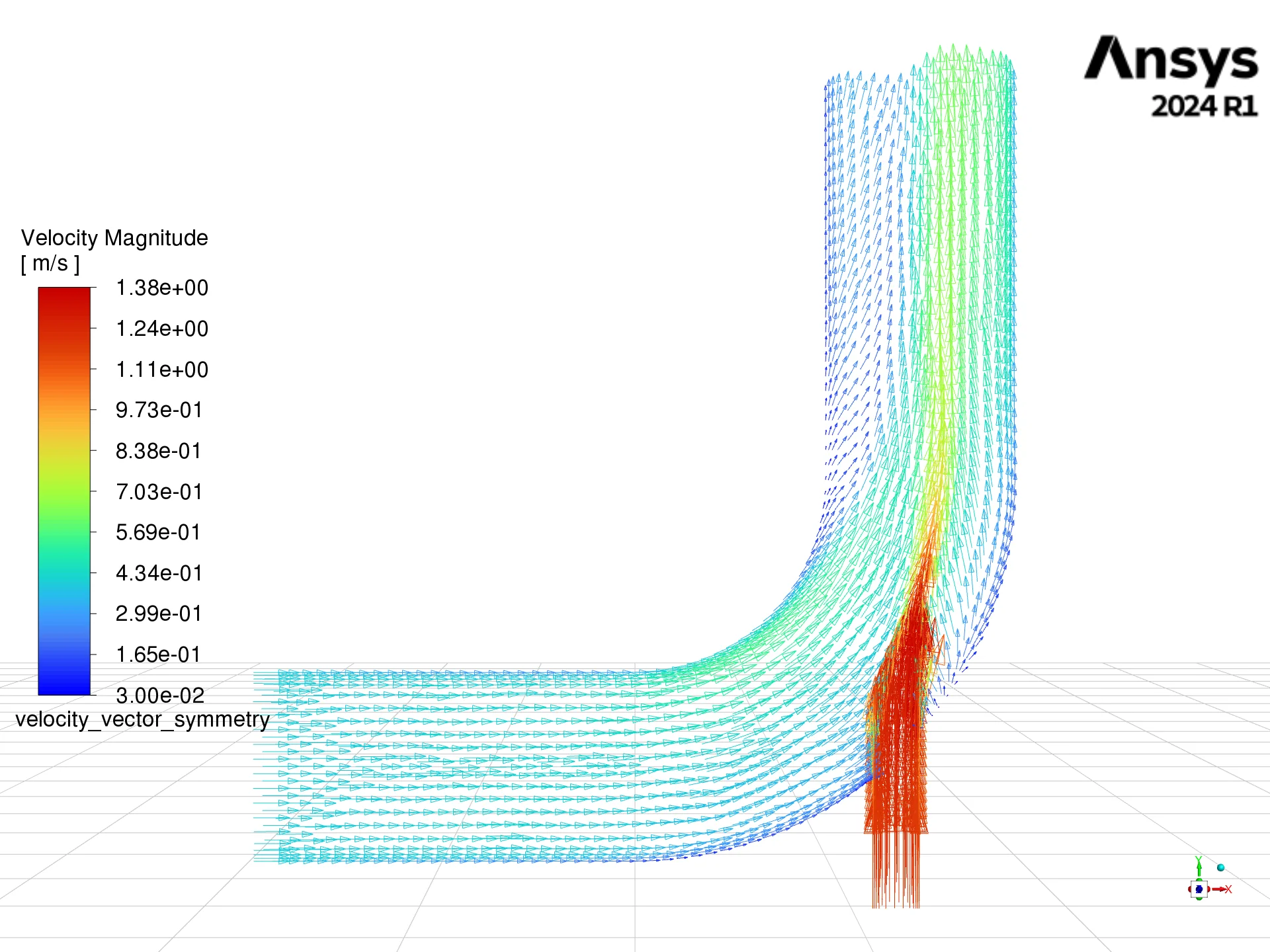1270x952 pixels.
Task: Click the legend value 5.69e-01
Action: [158, 532]
